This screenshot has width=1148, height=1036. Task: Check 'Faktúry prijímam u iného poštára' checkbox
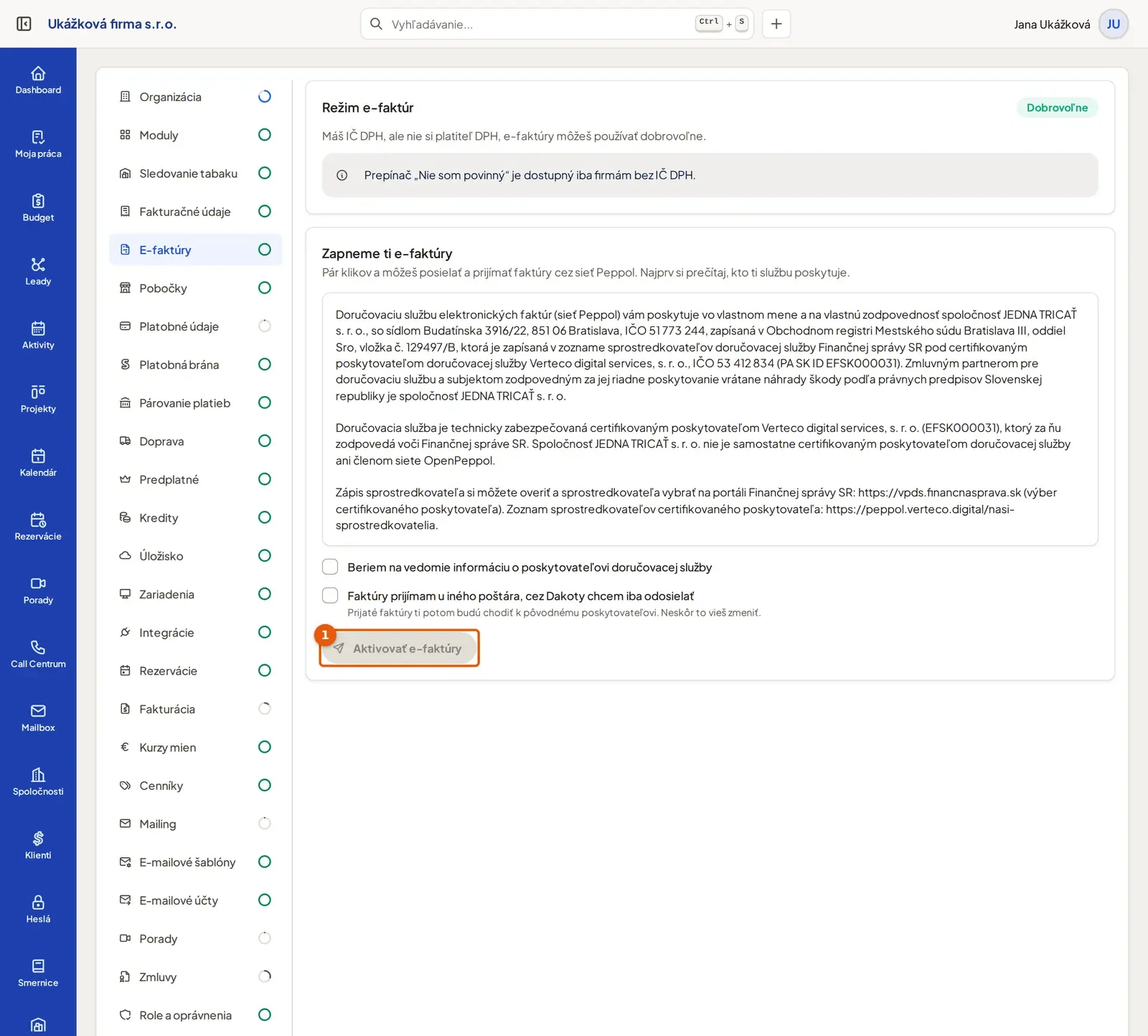click(x=330, y=595)
